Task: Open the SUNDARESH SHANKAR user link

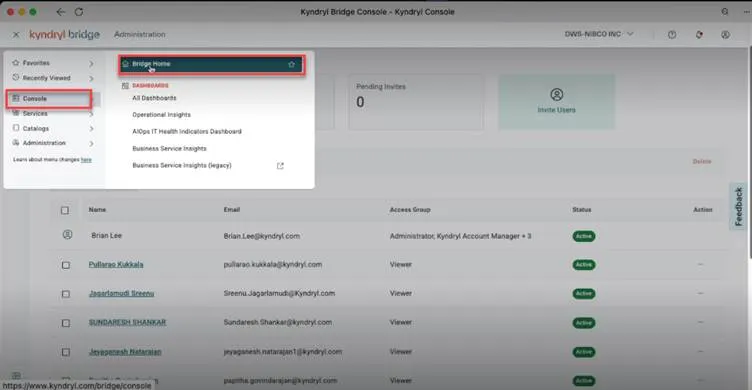Action: [128, 322]
